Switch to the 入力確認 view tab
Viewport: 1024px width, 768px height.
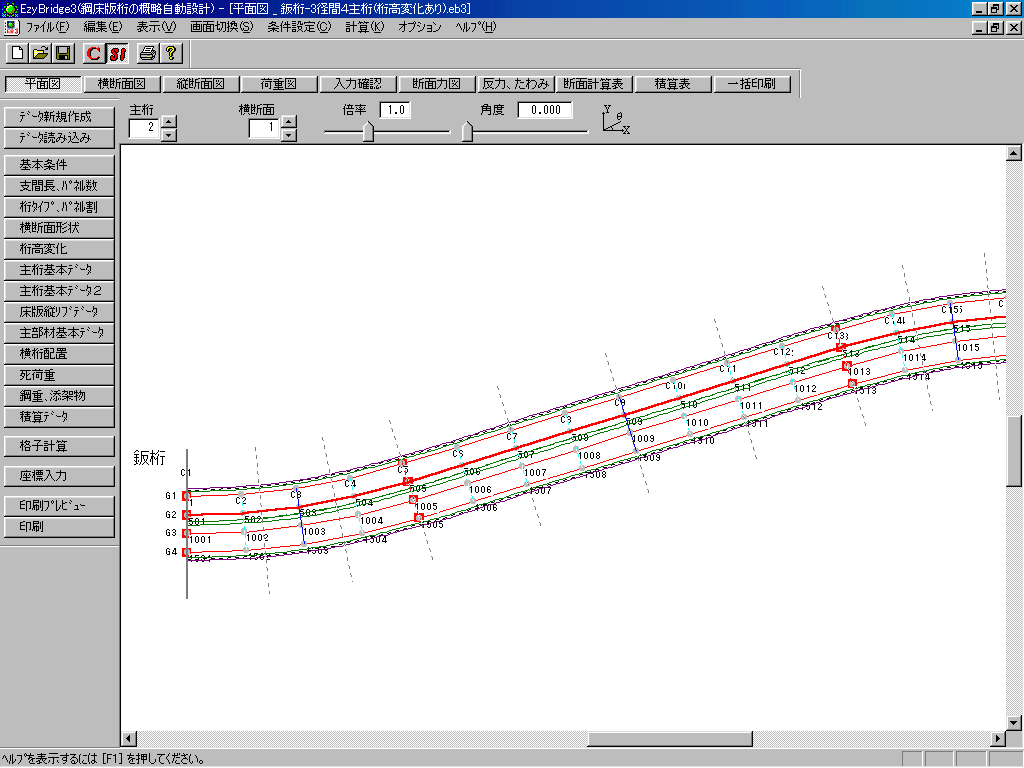point(358,84)
